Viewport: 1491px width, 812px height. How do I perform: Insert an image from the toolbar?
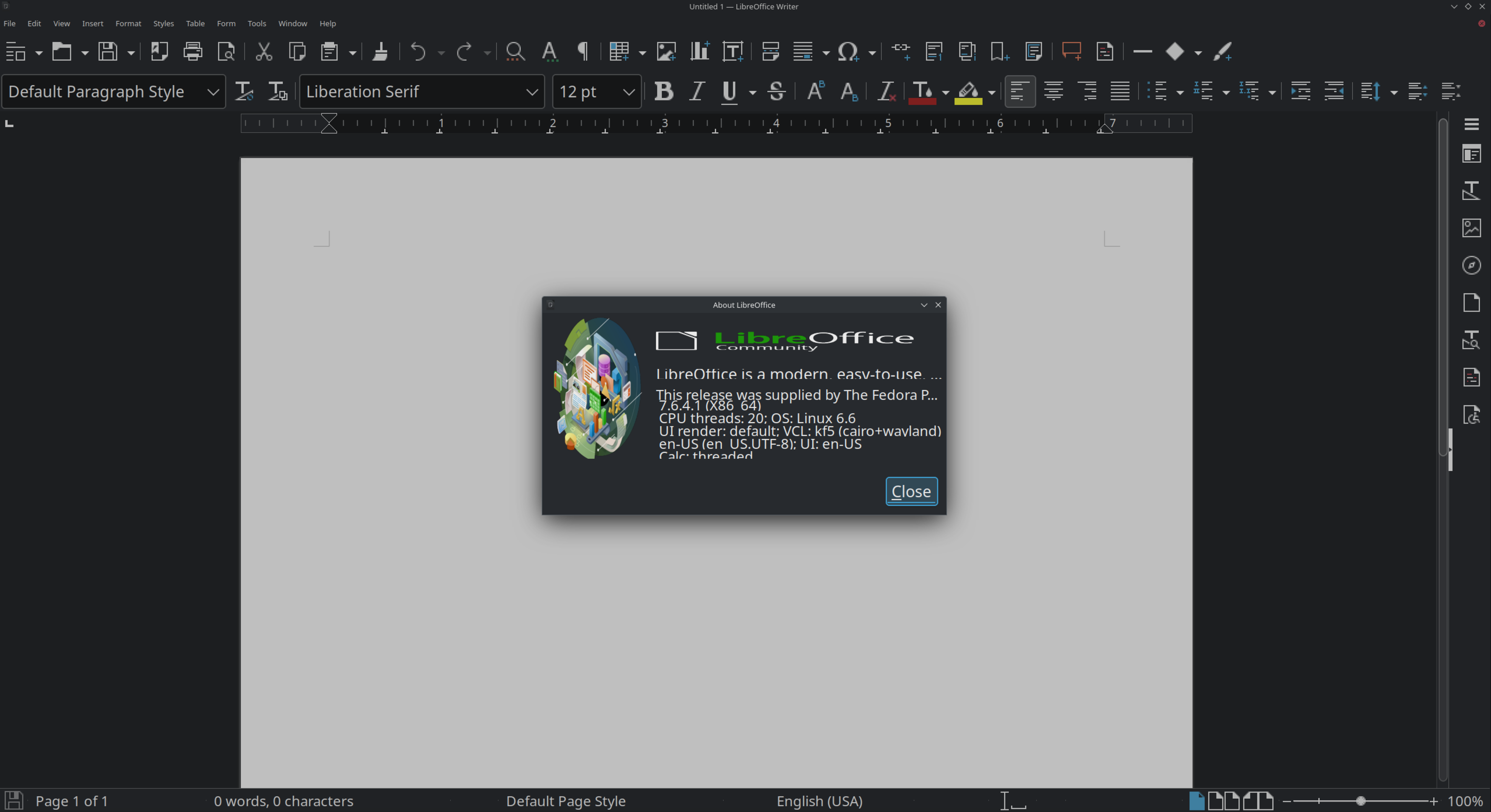666,52
